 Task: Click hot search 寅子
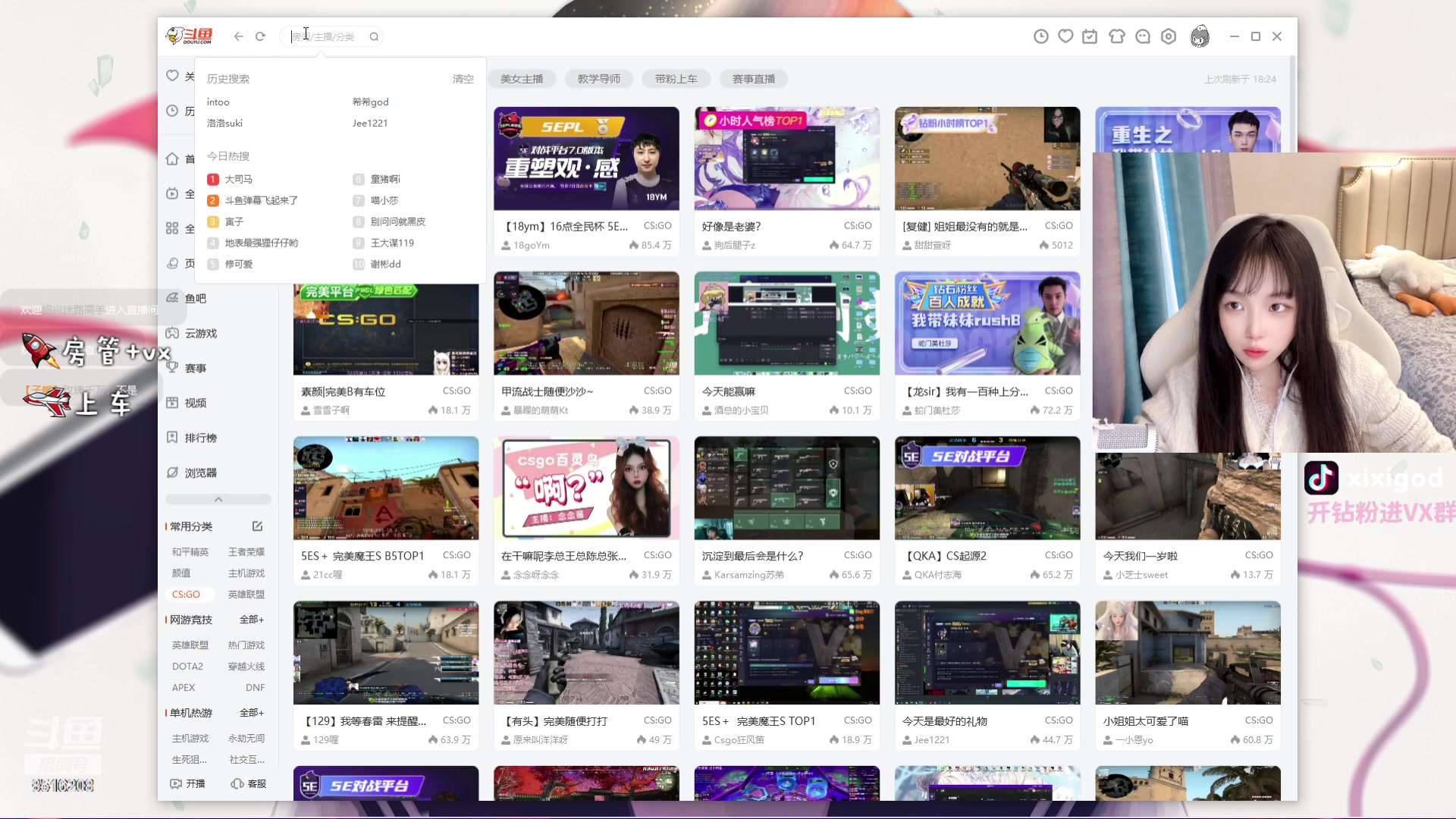(x=234, y=221)
